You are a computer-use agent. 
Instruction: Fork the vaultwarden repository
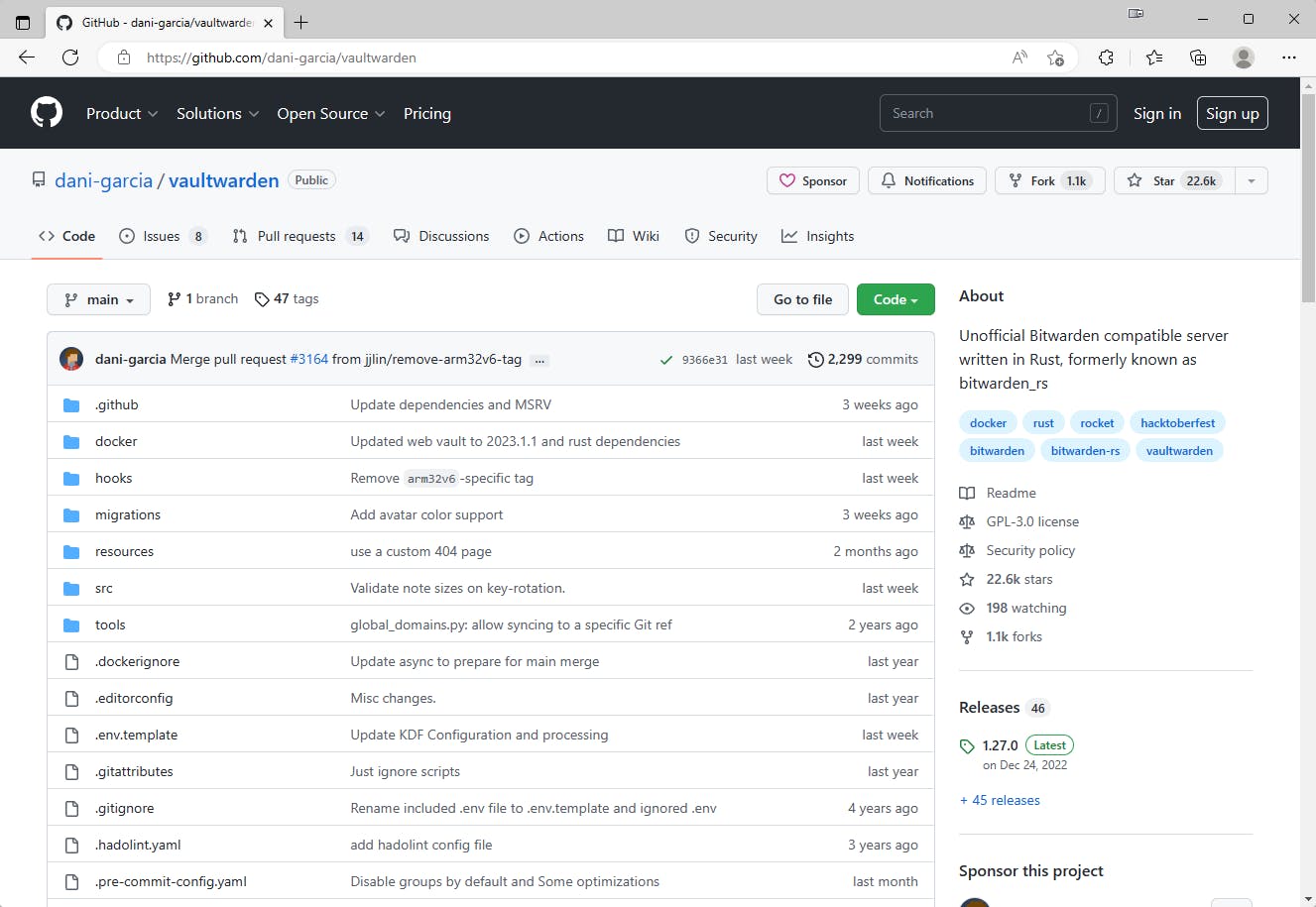point(1050,180)
